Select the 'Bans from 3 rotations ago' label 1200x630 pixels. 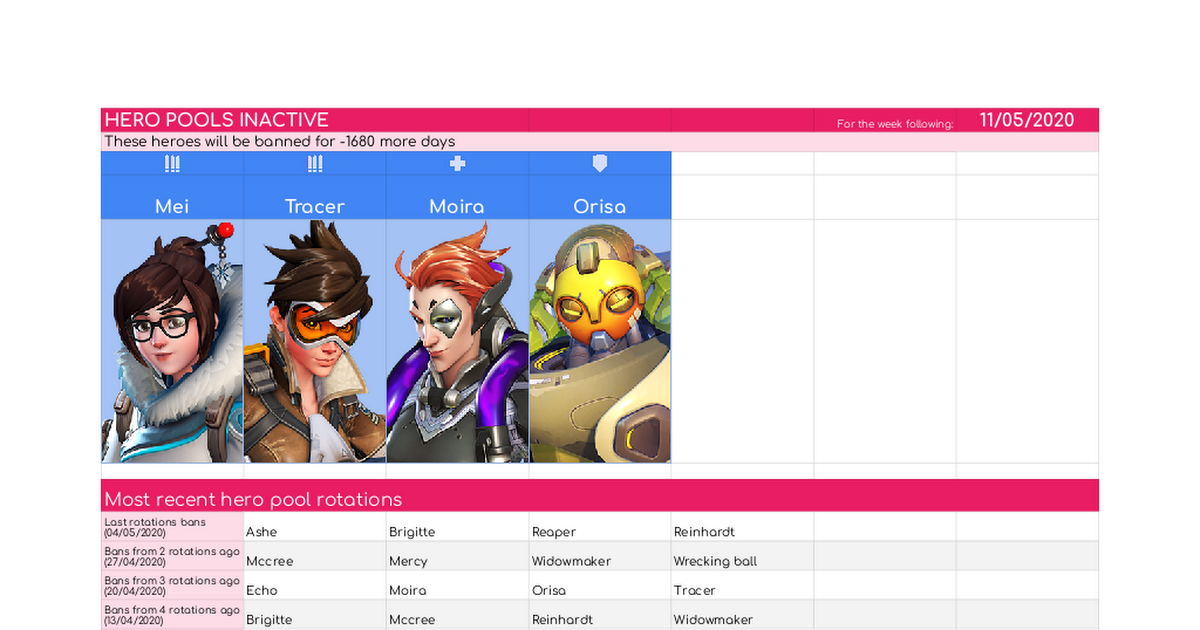point(172,585)
